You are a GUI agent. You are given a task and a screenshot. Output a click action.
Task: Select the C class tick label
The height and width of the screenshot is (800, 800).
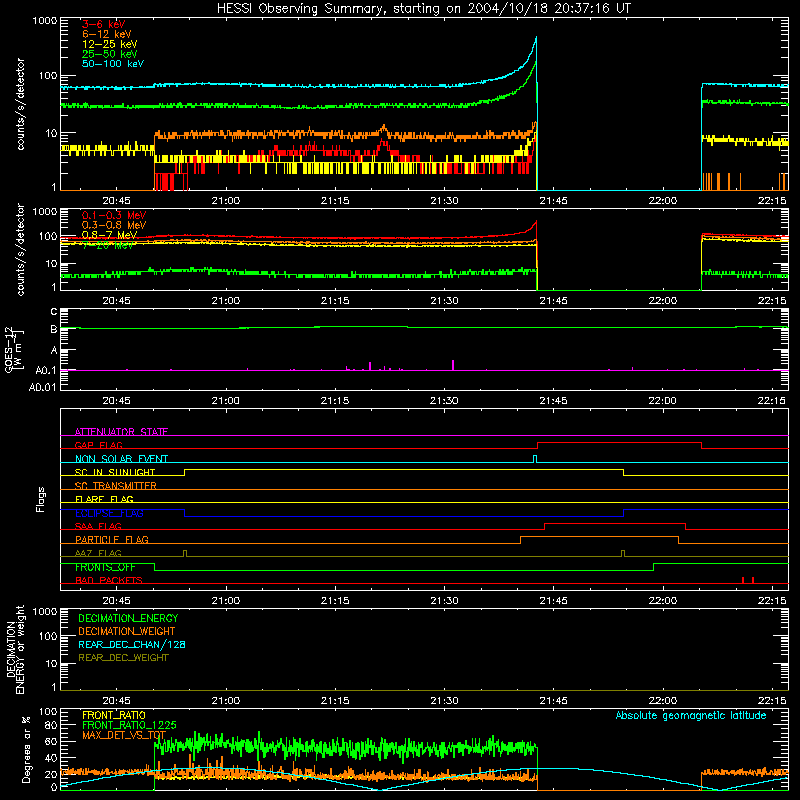click(x=54, y=312)
